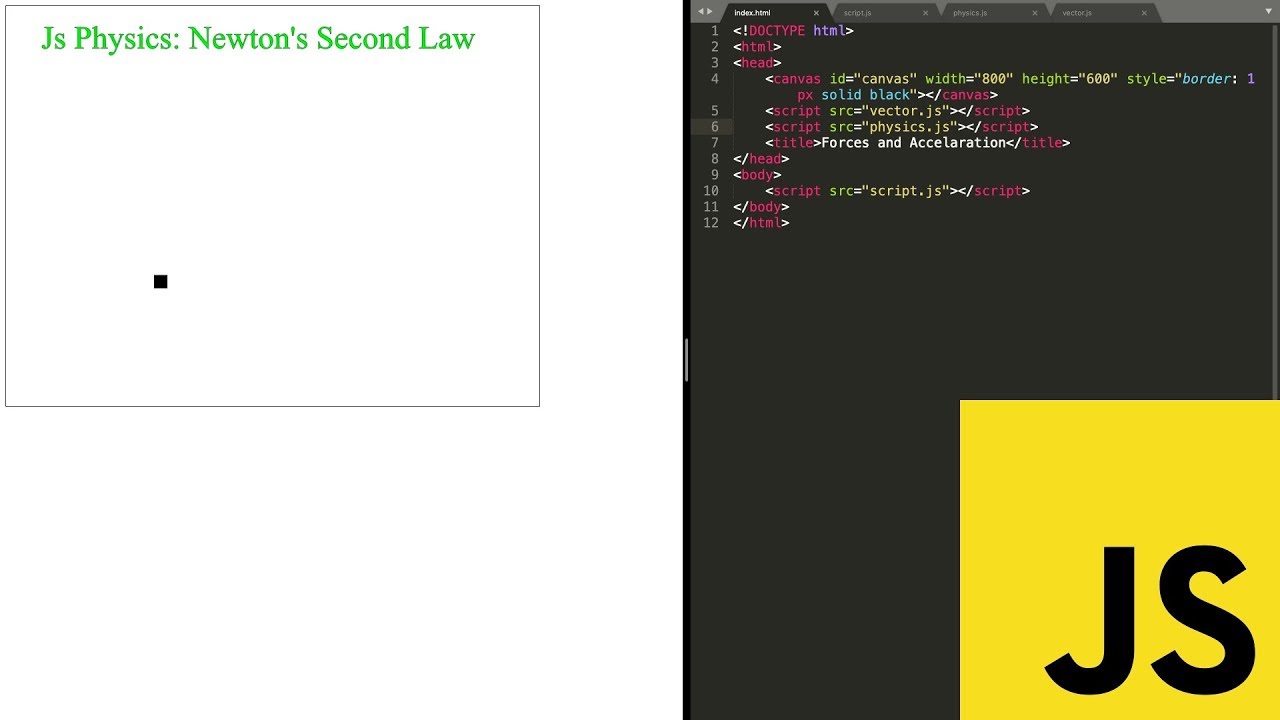Image resolution: width=1280 pixels, height=720 pixels.
Task: Click the editor vertical scrollbar
Action: tap(1276, 212)
